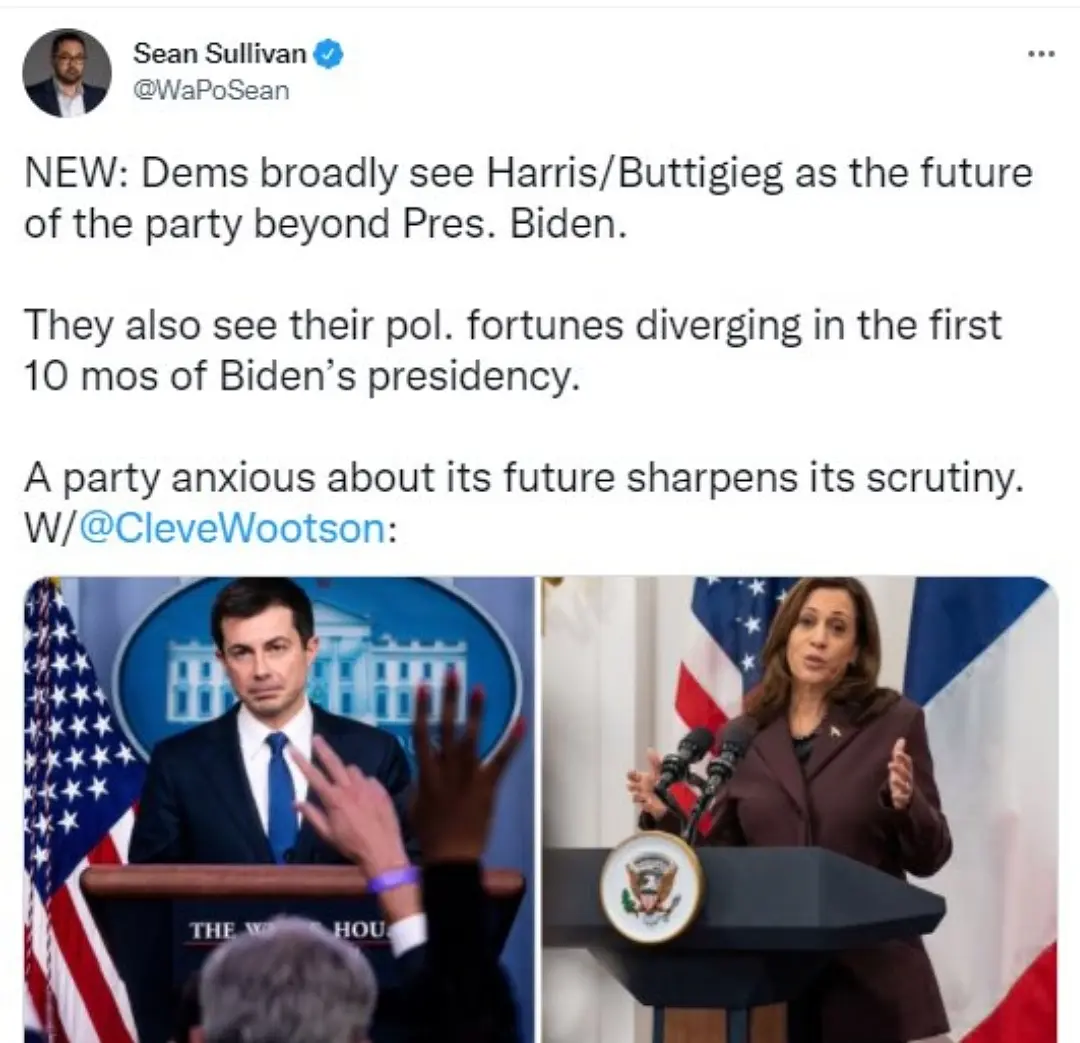1080x1043 pixels.
Task: Open the @WaPoSean handle link
Action: [211, 90]
